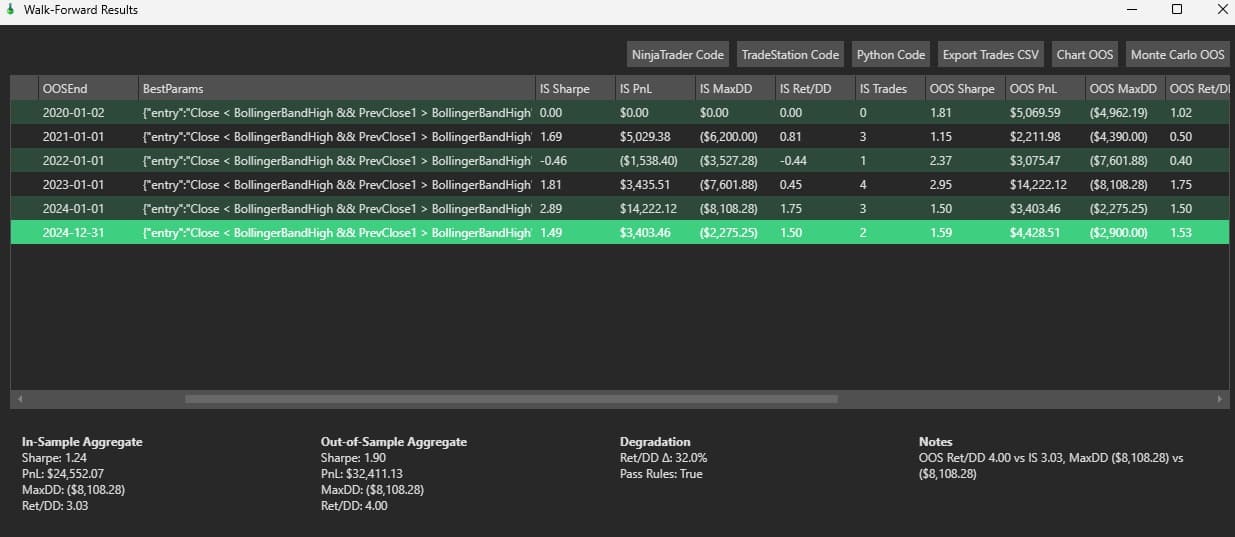
Task: Click the OOS MaxDD cell ($4,962.19)
Action: point(1118,113)
